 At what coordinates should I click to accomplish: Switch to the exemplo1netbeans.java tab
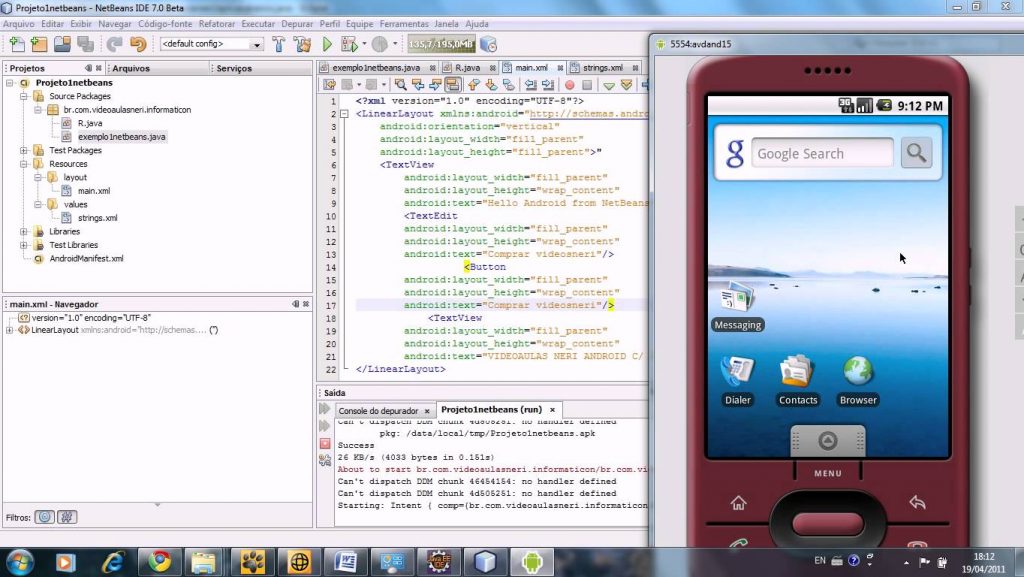pyautogui.click(x=376, y=67)
